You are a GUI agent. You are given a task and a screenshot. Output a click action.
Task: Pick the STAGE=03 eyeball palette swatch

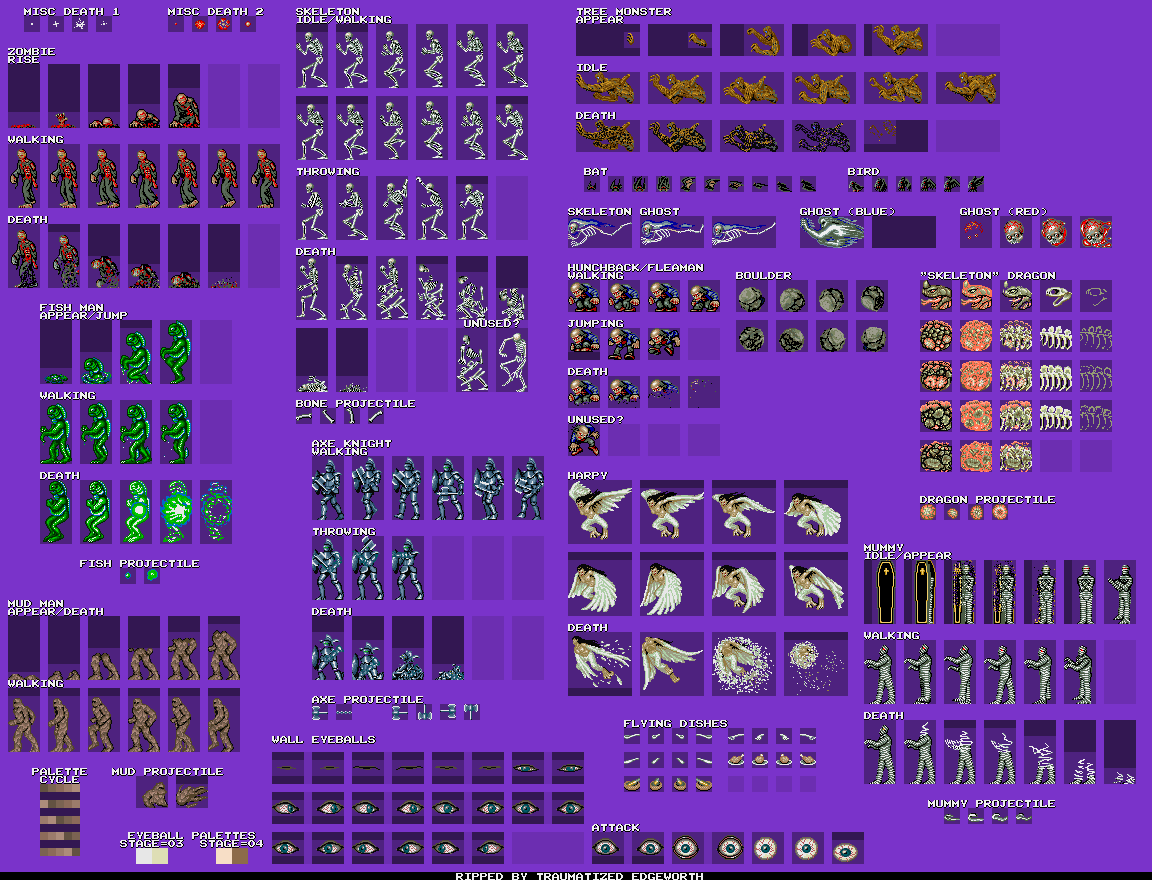pos(152,856)
